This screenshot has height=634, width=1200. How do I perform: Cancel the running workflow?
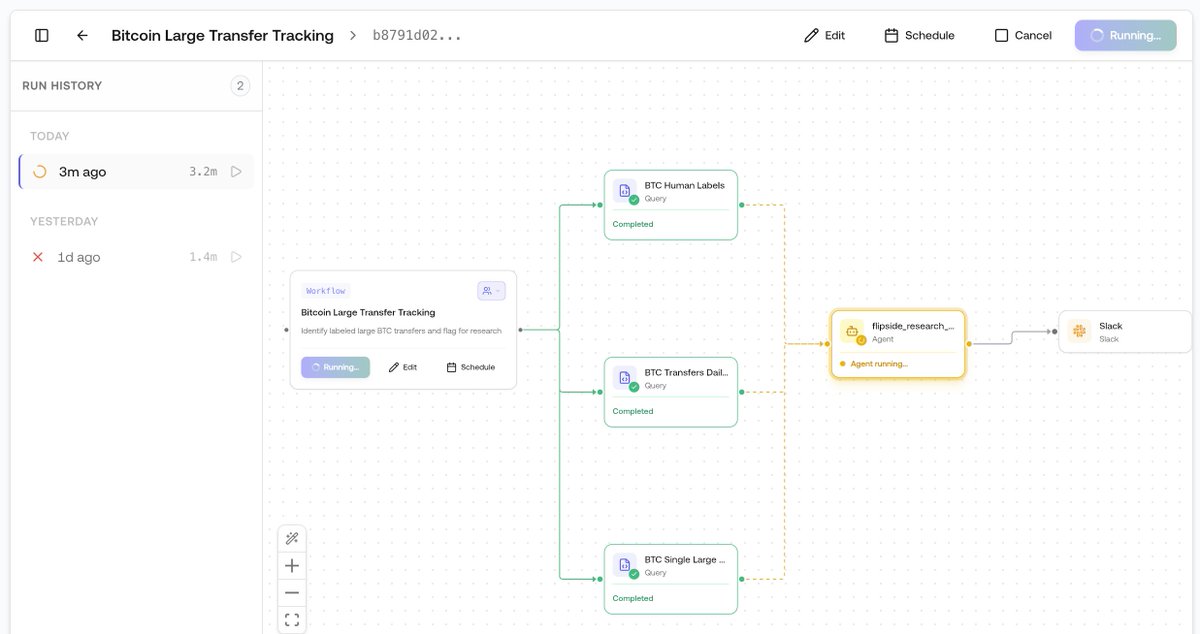click(1023, 35)
